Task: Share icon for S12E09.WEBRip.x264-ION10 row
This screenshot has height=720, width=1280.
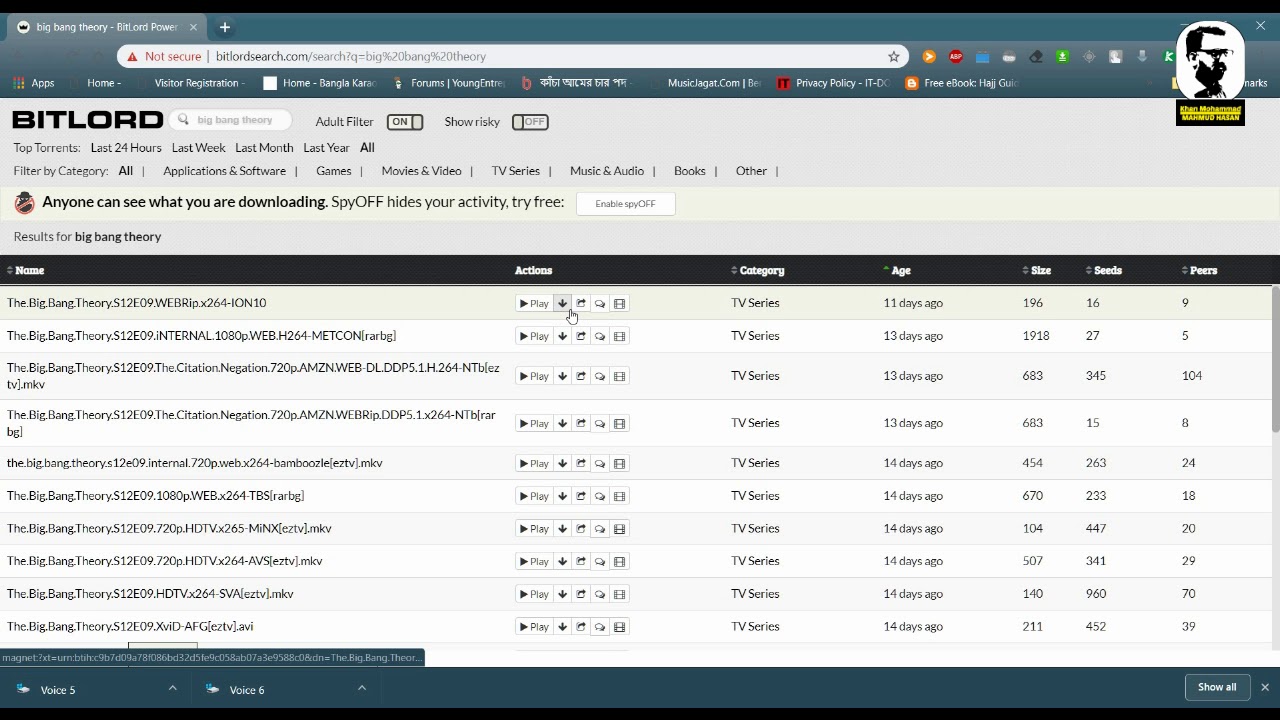Action: (x=581, y=304)
